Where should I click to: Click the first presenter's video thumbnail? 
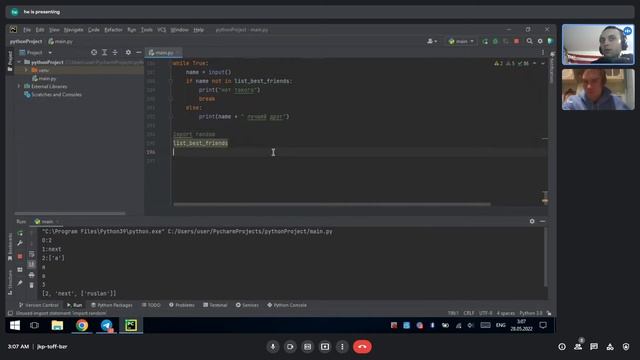coord(598,44)
